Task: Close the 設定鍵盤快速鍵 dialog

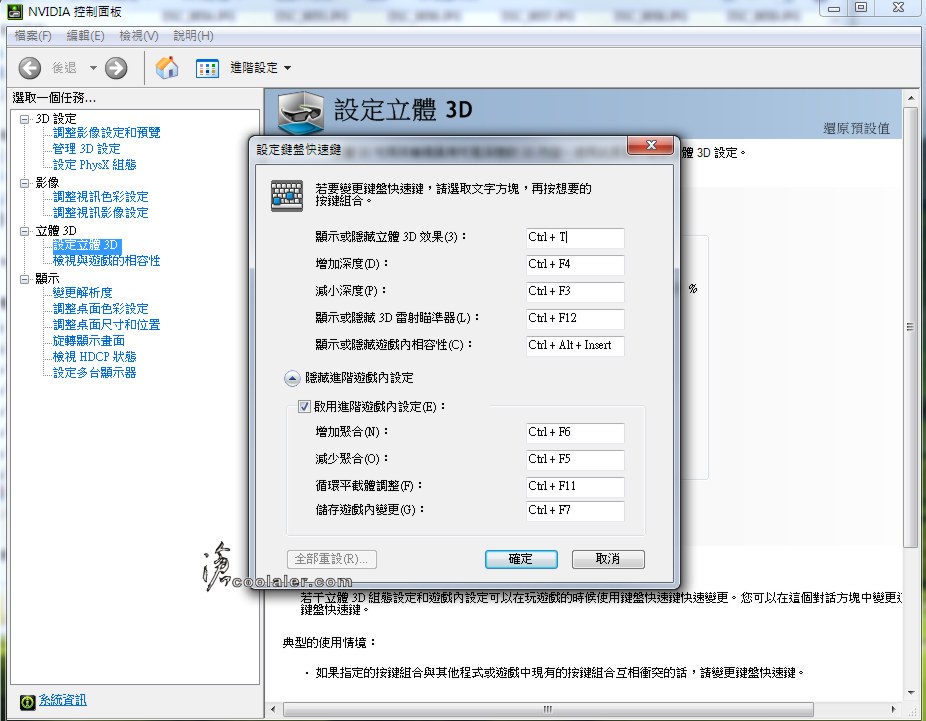Action: pos(651,145)
